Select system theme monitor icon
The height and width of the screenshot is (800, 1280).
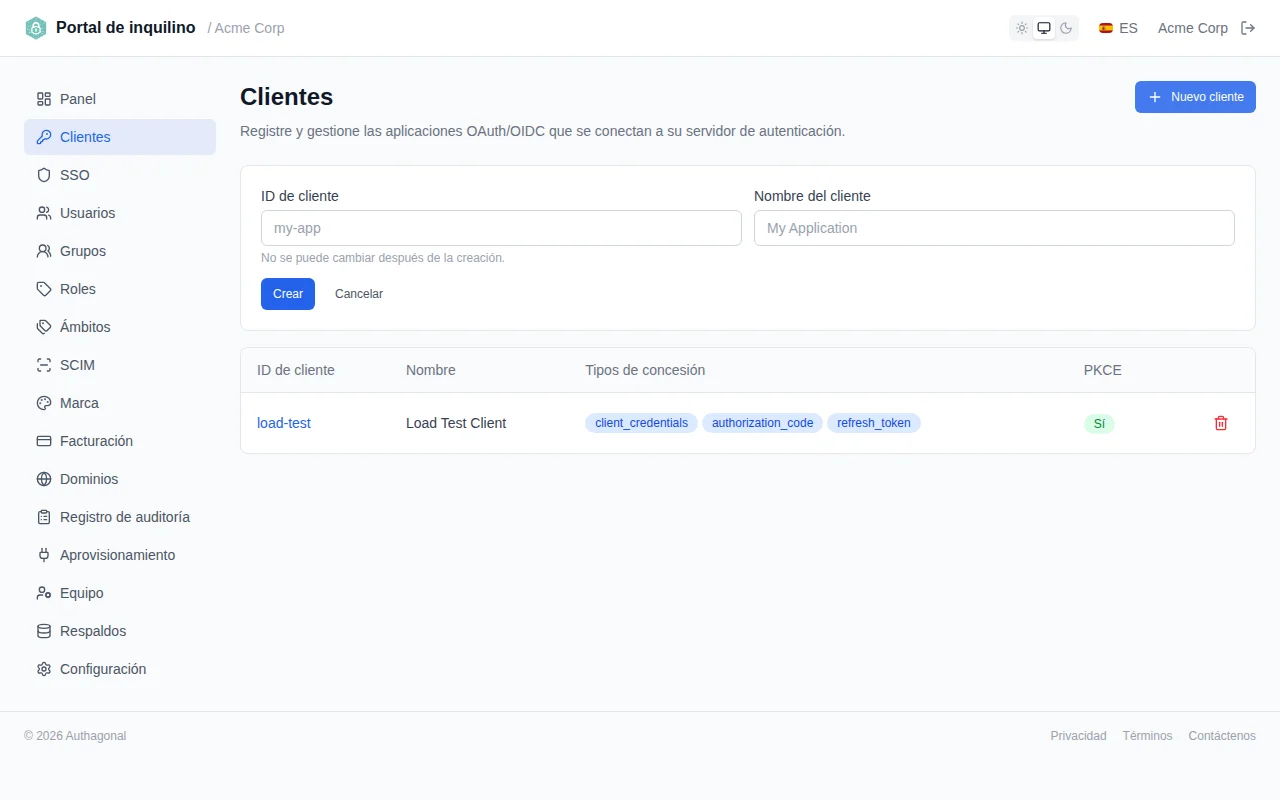[1044, 28]
